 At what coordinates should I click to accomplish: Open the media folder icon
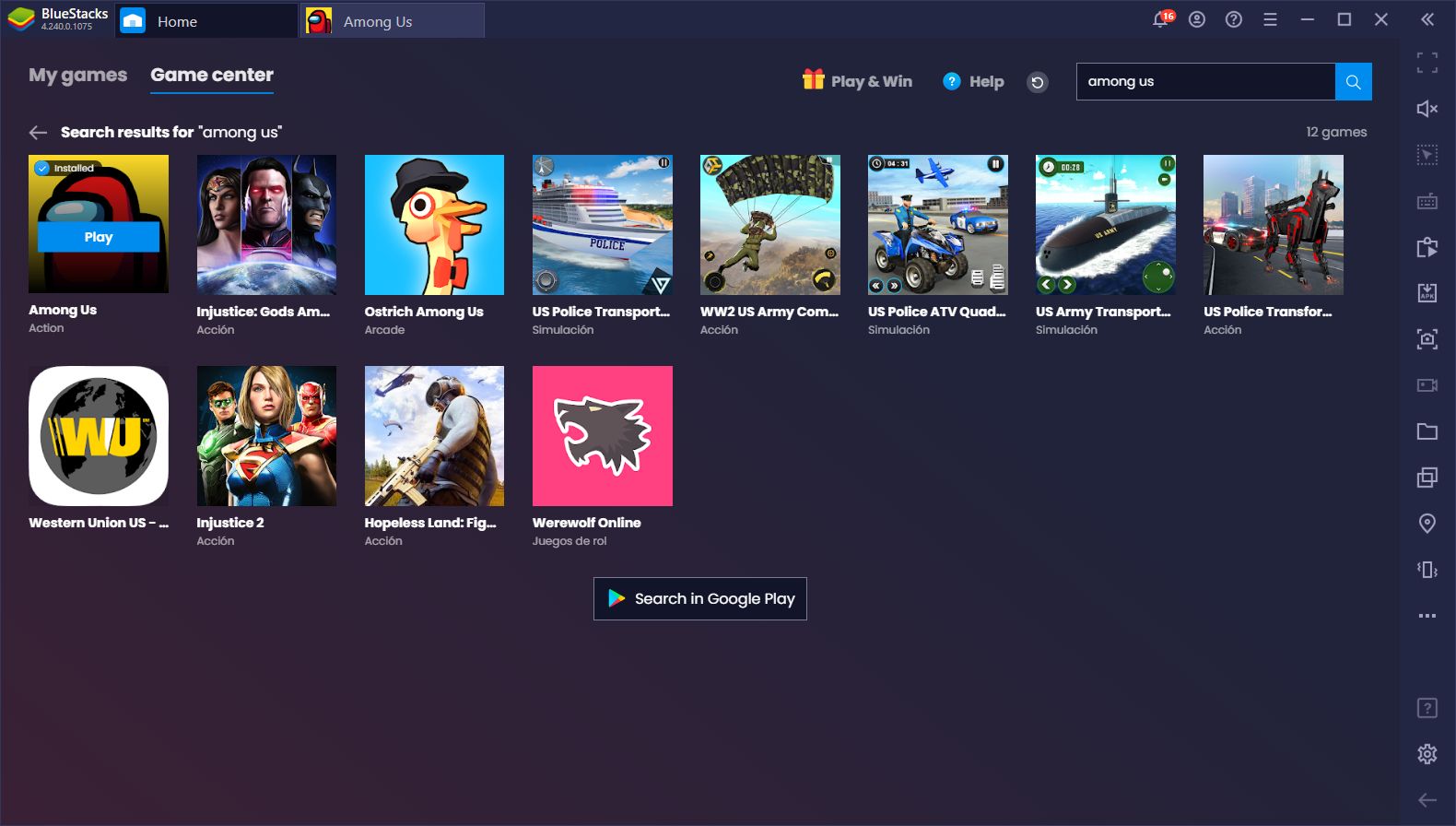(1427, 431)
